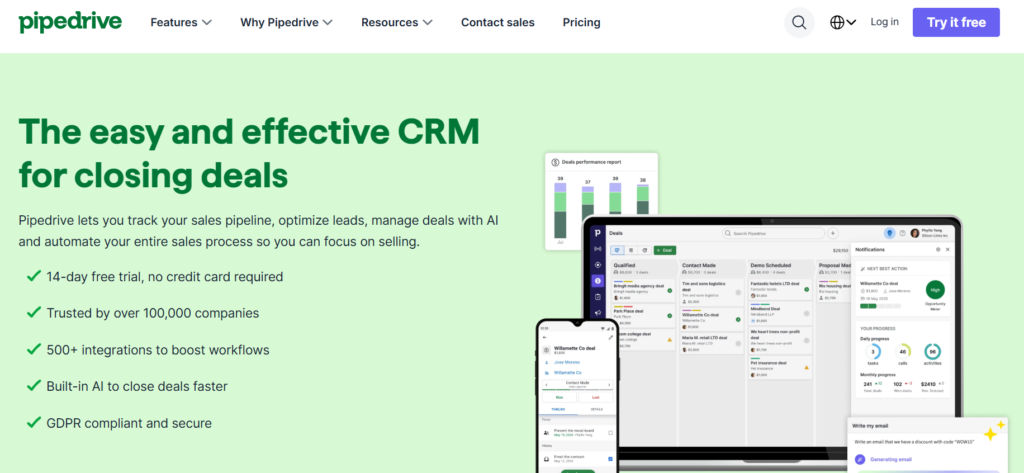Click the tasks progress ring showing 3
This screenshot has width=1024, height=473.
click(x=873, y=351)
